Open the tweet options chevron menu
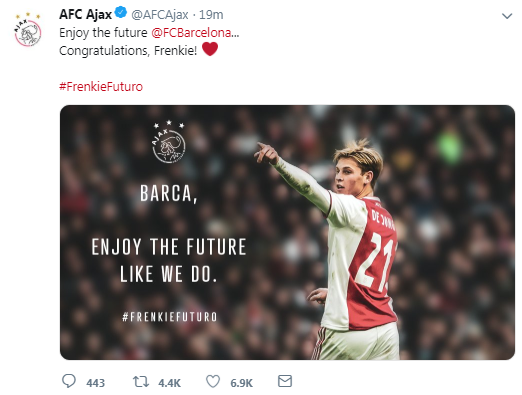Viewport: 522px width, 395px height. pyautogui.click(x=507, y=16)
